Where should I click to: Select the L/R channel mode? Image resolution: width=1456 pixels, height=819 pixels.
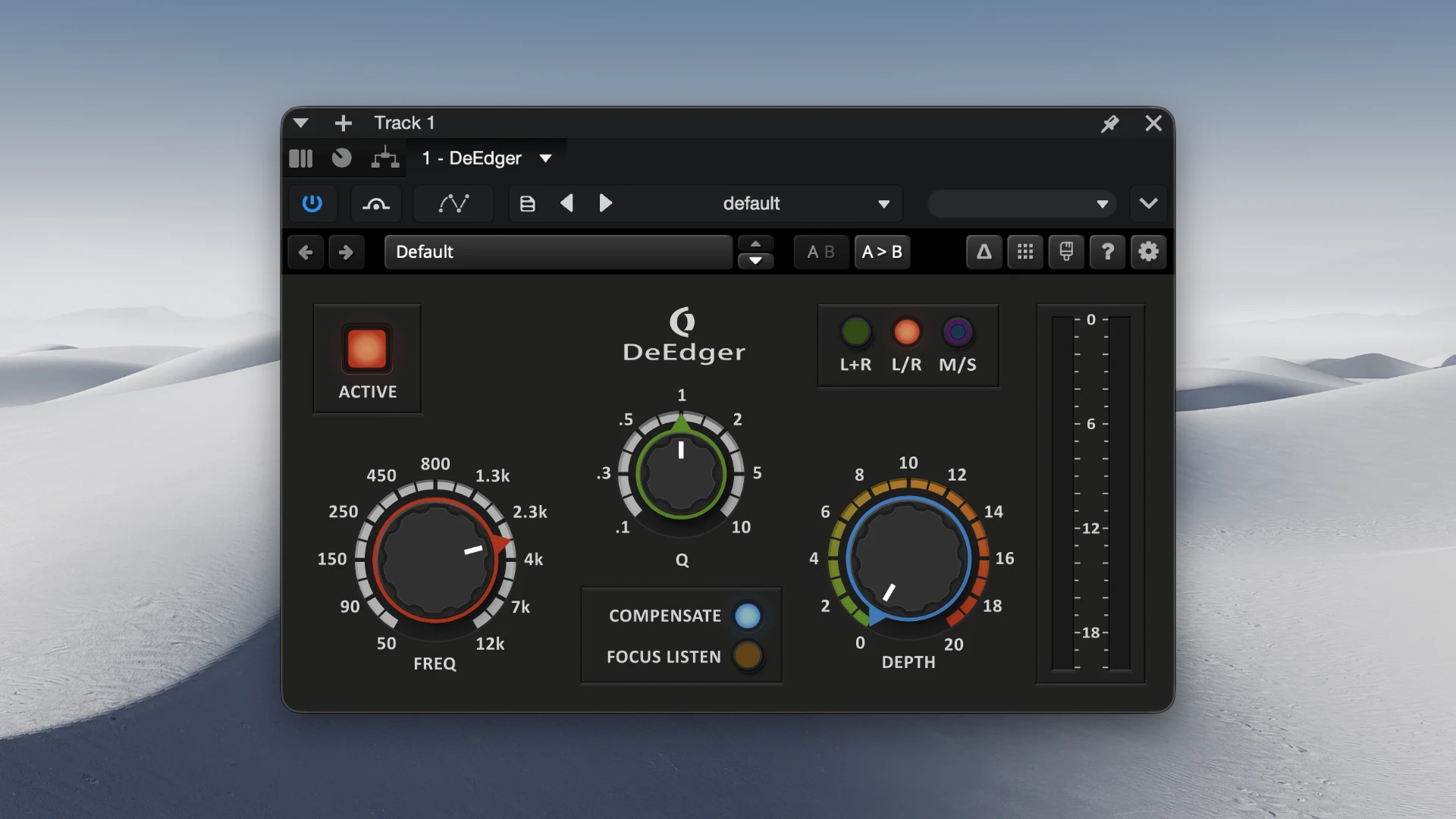click(x=906, y=332)
